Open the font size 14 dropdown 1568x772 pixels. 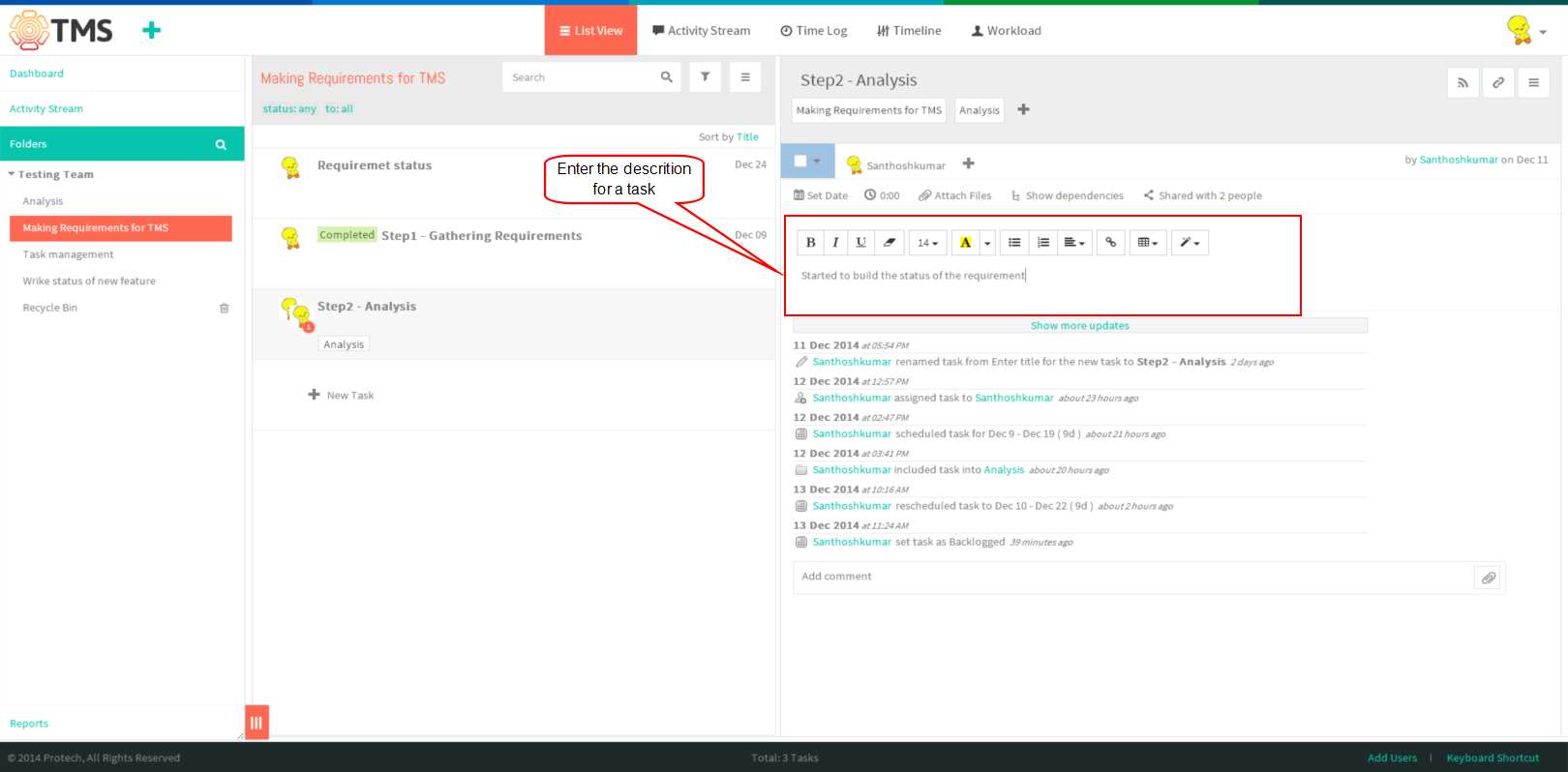pos(927,243)
